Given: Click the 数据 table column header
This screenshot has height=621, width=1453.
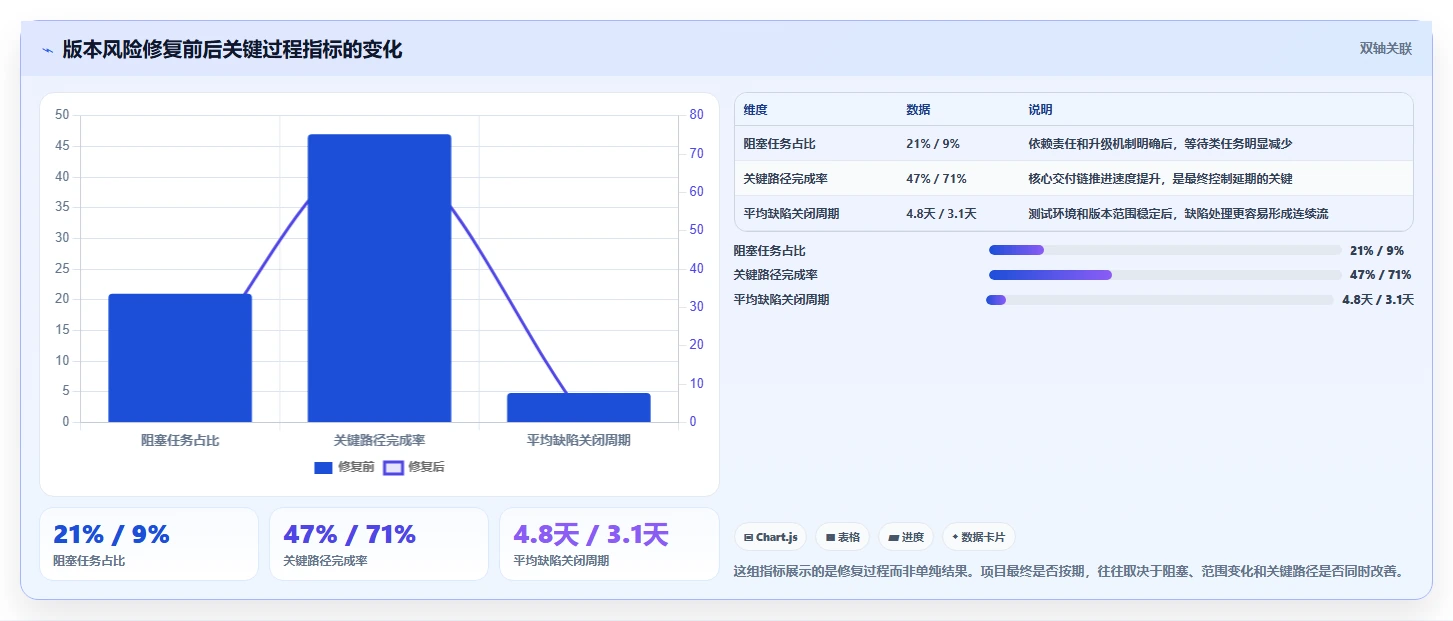Looking at the screenshot, I should click(918, 110).
